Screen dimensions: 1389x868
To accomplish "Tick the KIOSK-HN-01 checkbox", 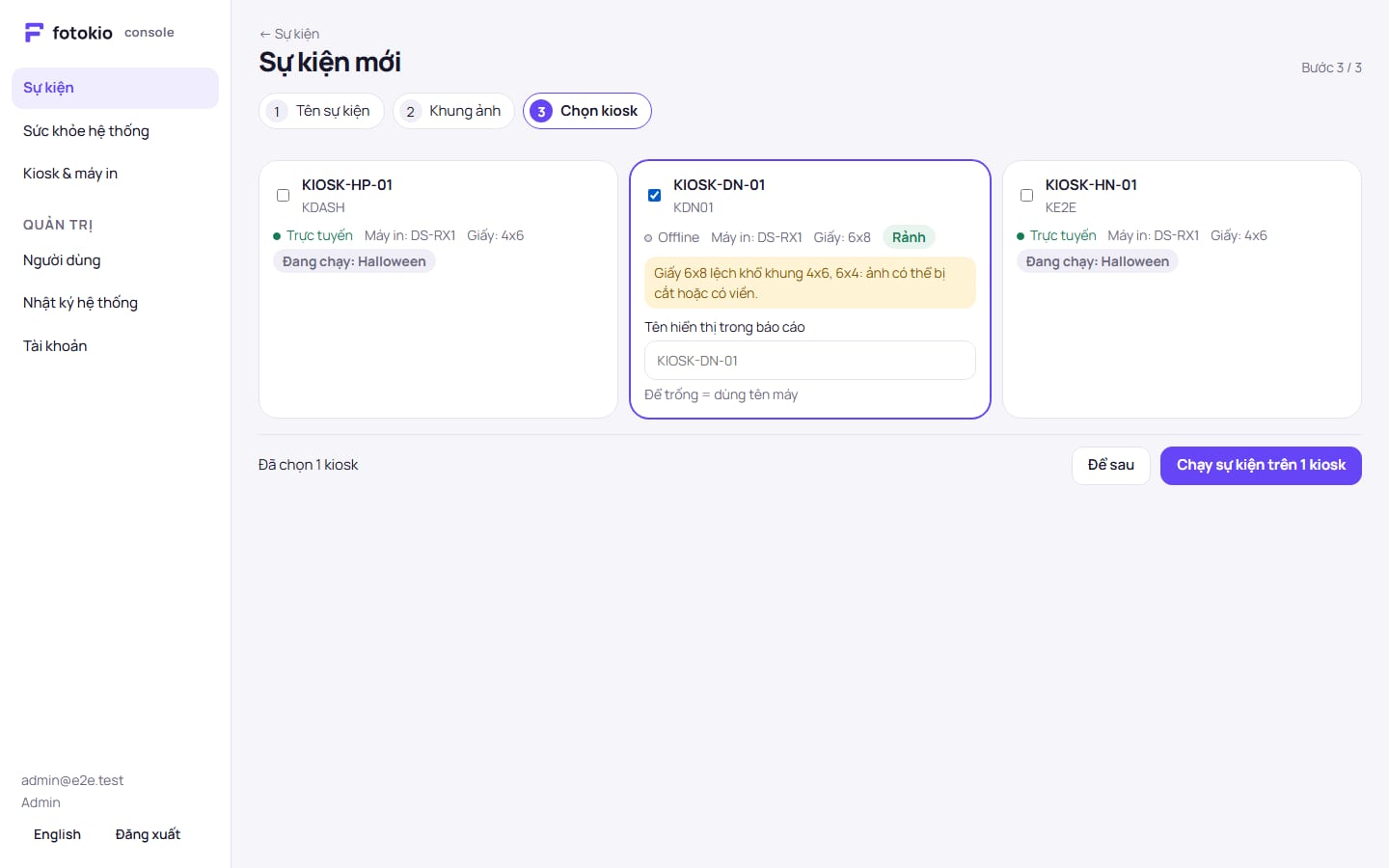I will pos(1026,195).
